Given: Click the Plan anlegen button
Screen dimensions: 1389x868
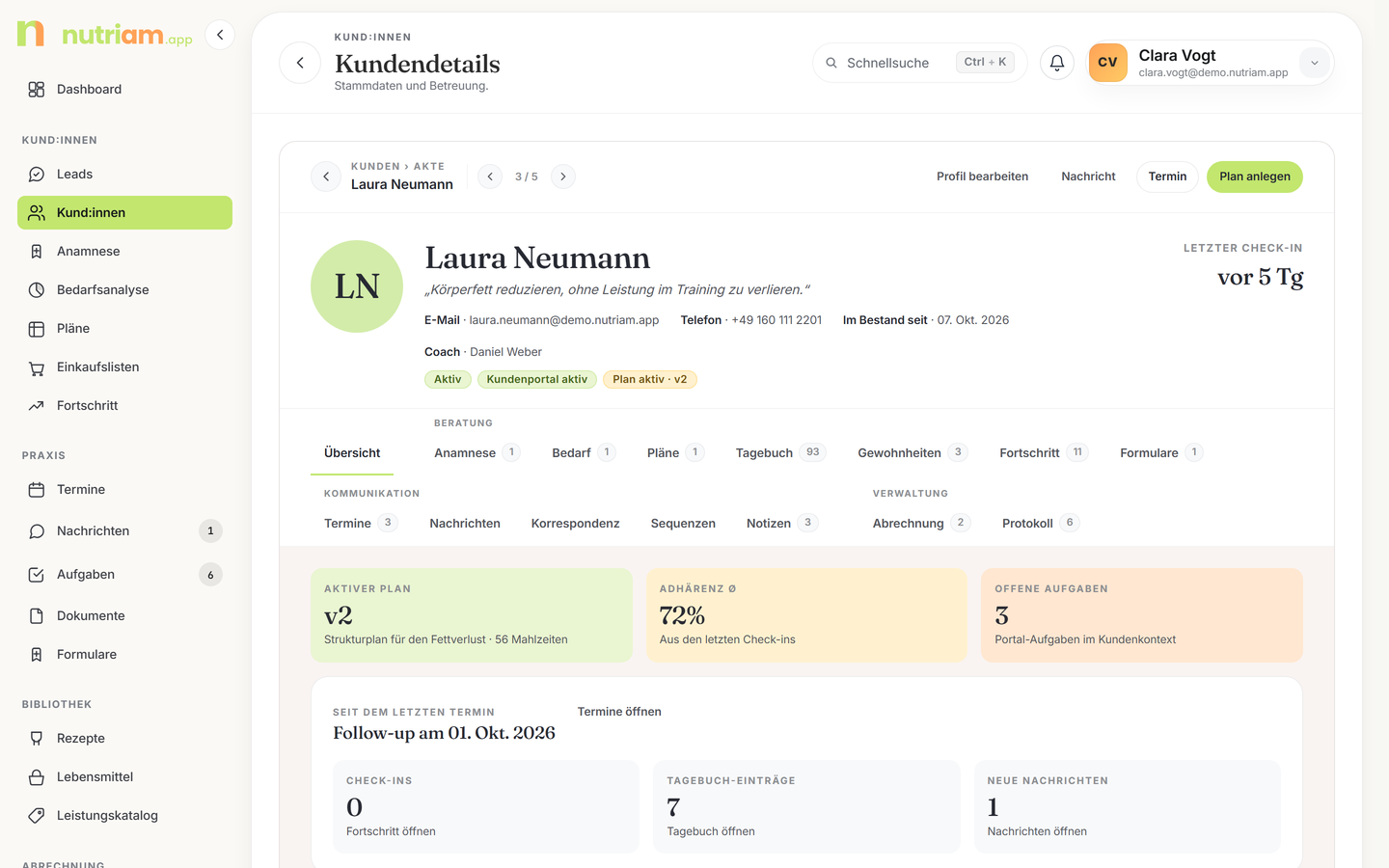Looking at the screenshot, I should pos(1255,176).
